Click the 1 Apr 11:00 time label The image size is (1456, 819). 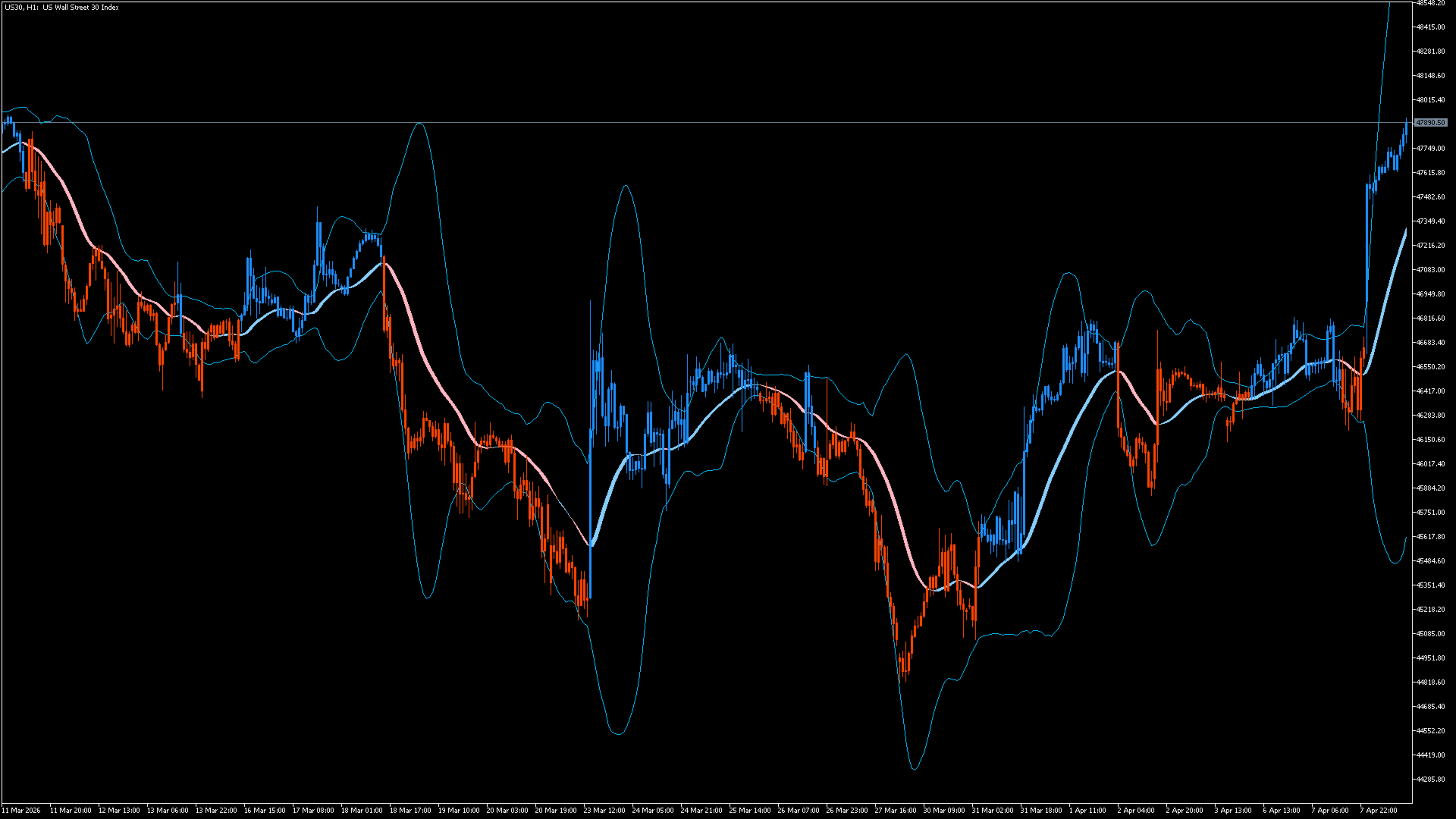click(x=1087, y=811)
